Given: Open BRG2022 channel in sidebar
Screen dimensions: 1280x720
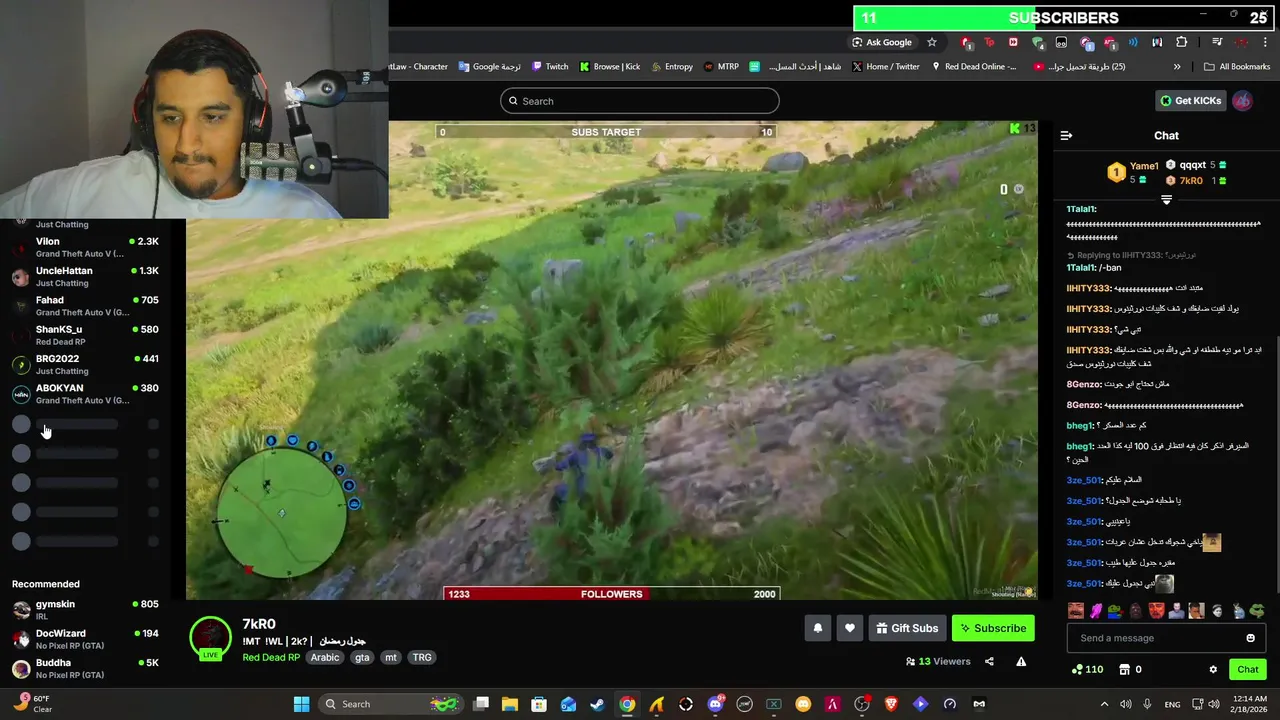Looking at the screenshot, I should [85, 365].
